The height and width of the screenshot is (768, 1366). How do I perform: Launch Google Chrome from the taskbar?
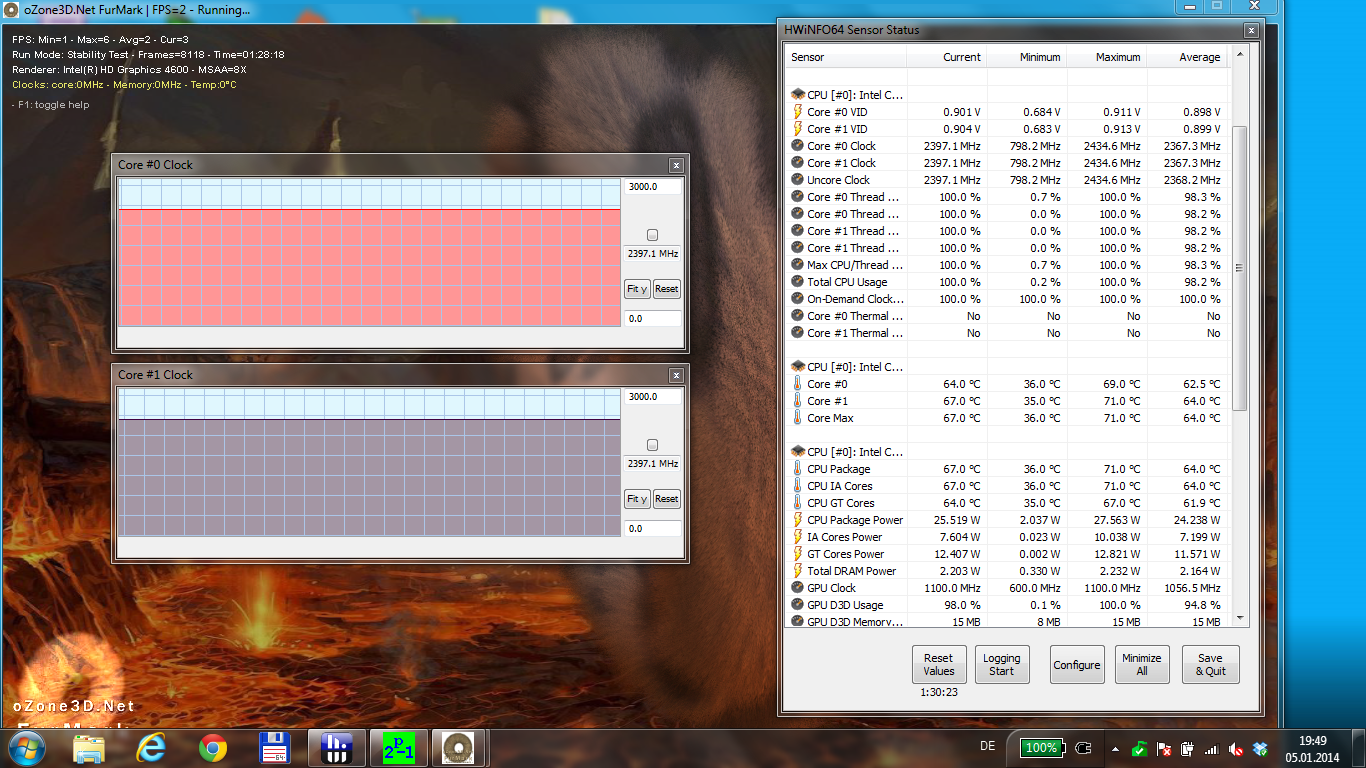(212, 748)
